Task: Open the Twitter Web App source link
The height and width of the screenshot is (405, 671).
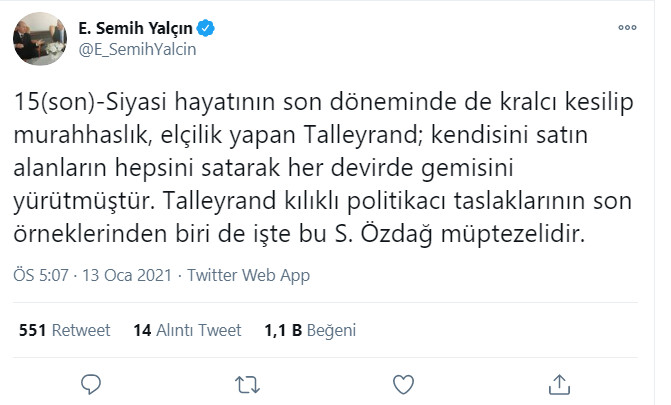Action: (248, 274)
